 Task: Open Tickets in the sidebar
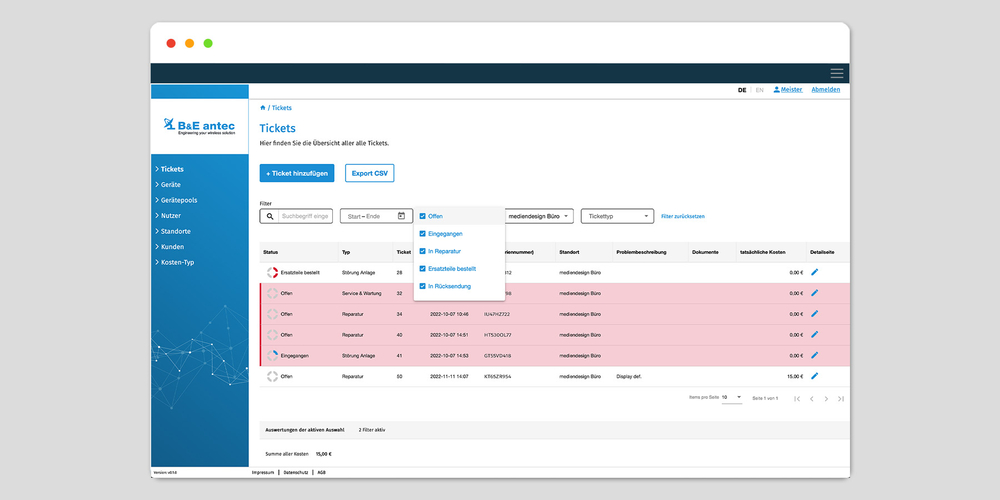[172, 169]
